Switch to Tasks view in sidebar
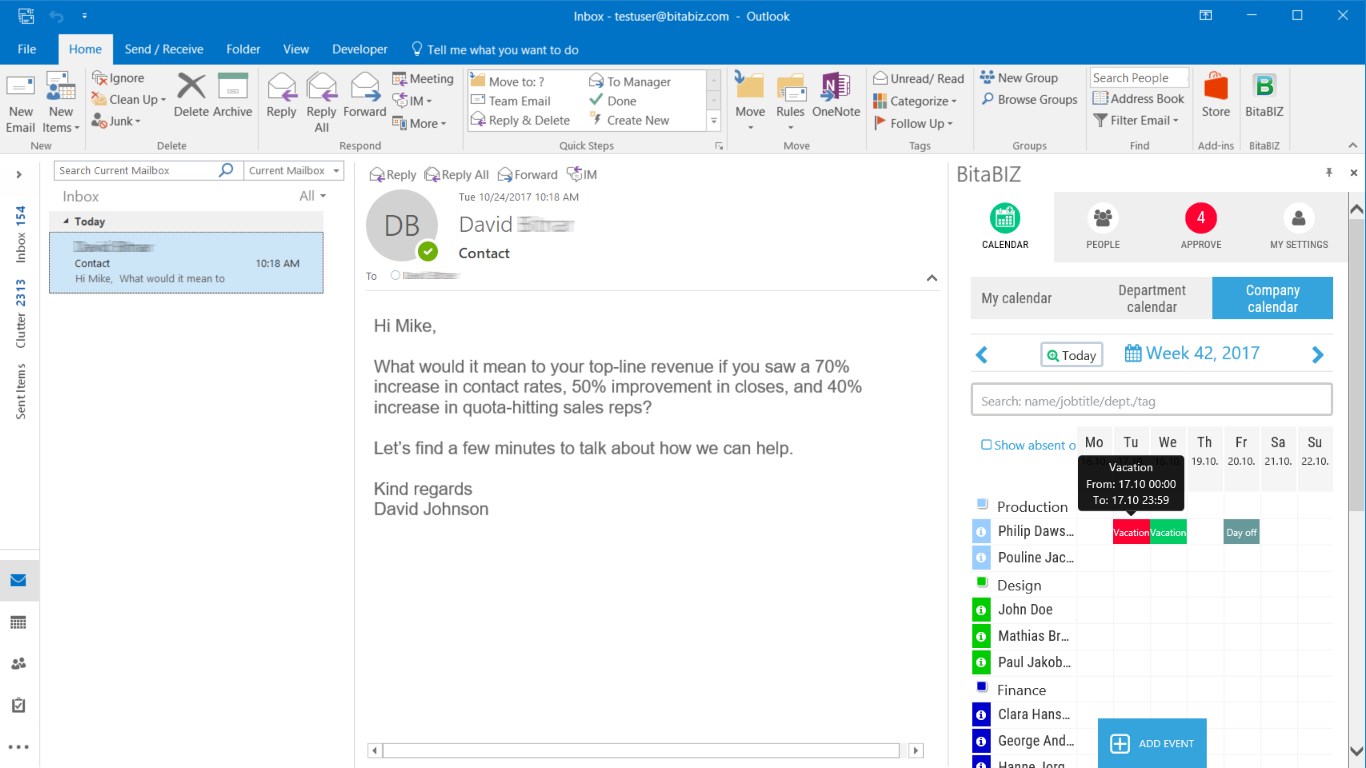Image resolution: width=1366 pixels, height=768 pixels. 18,705
